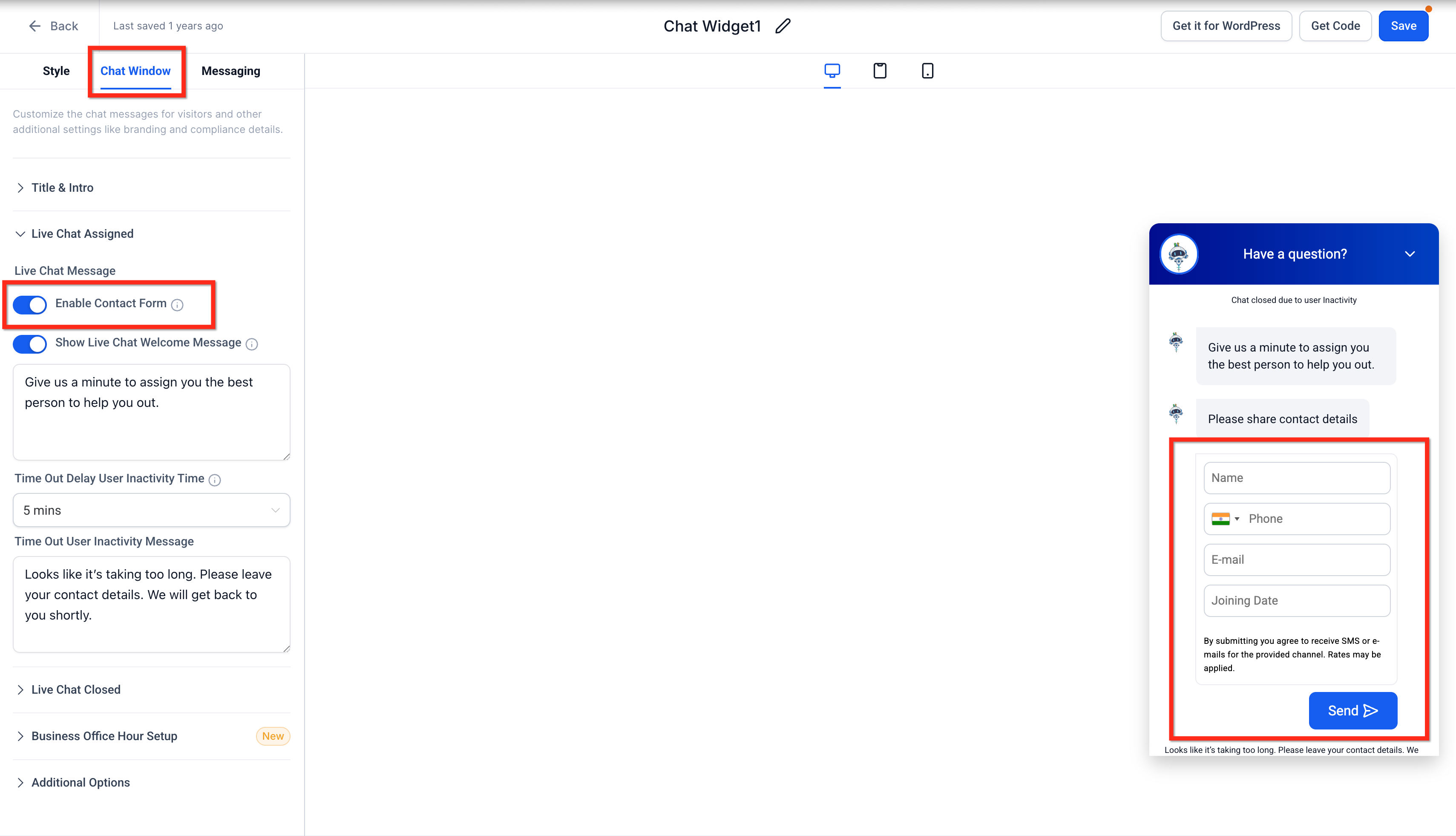Expand the Business Office Hour Setup section

pyautogui.click(x=104, y=736)
